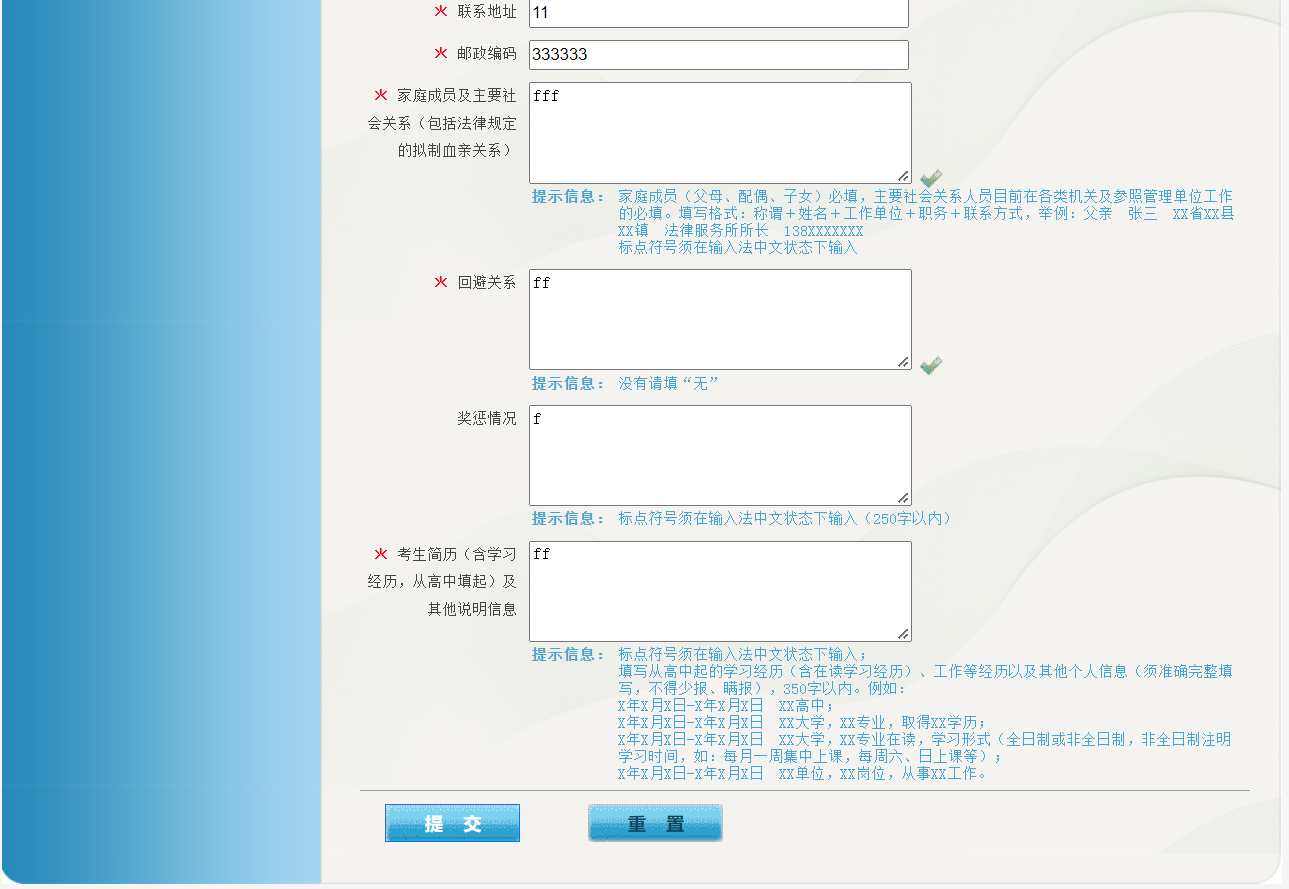Viewport: 1289px width, 889px height.
Task: Focus the 邮政编码 postal code field
Action: pos(719,55)
